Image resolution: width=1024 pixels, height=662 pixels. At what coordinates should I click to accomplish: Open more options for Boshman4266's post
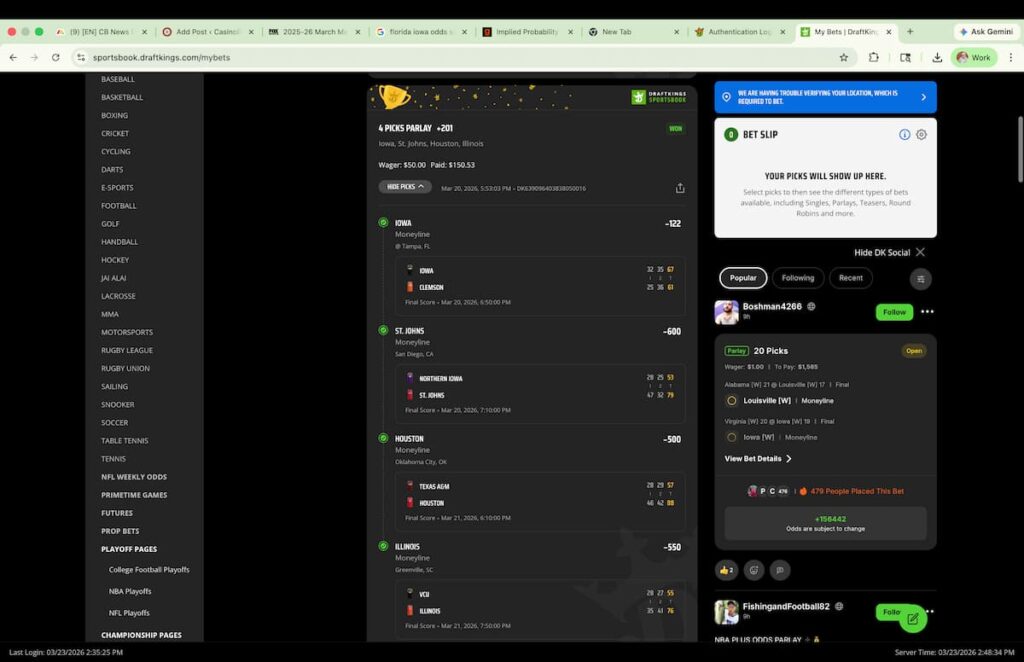pyautogui.click(x=927, y=312)
